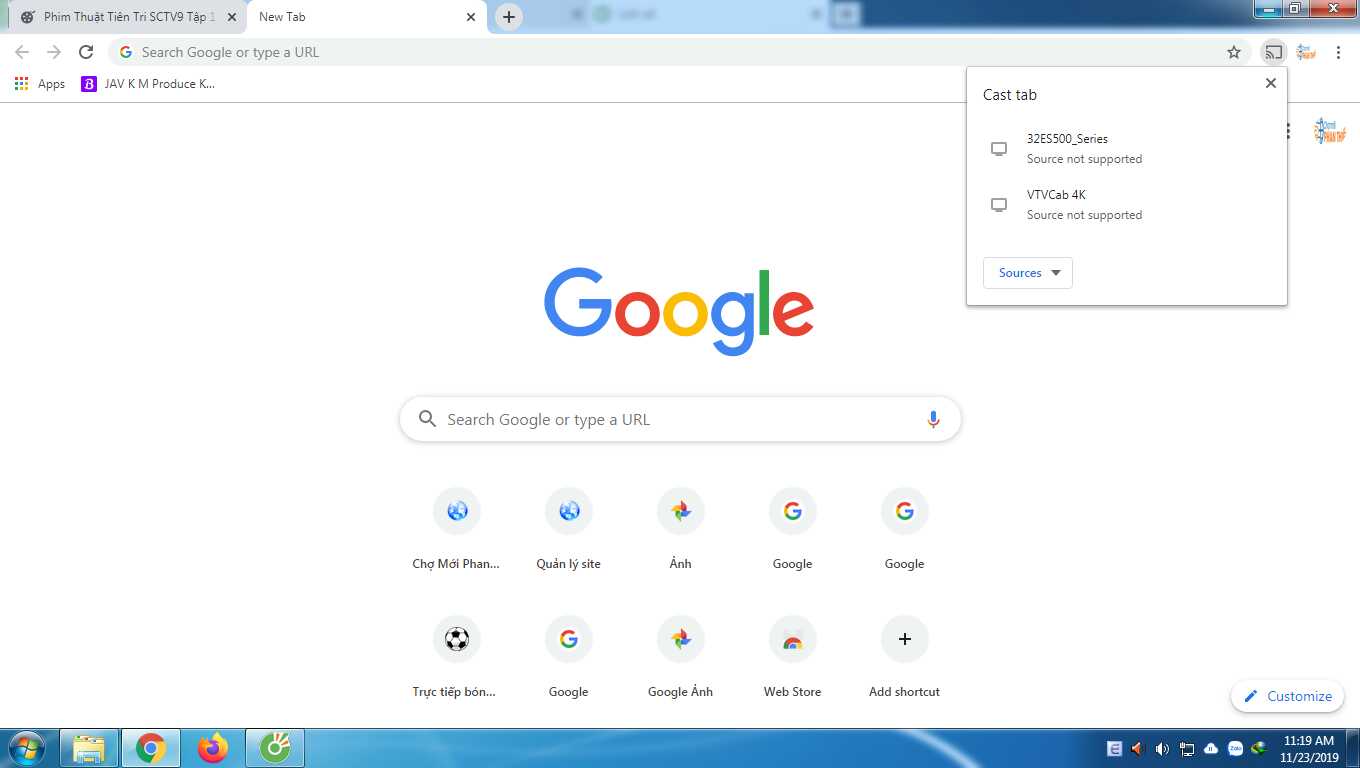1360x768 pixels.
Task: Open Chrome's three-dot menu
Action: tap(1338, 52)
